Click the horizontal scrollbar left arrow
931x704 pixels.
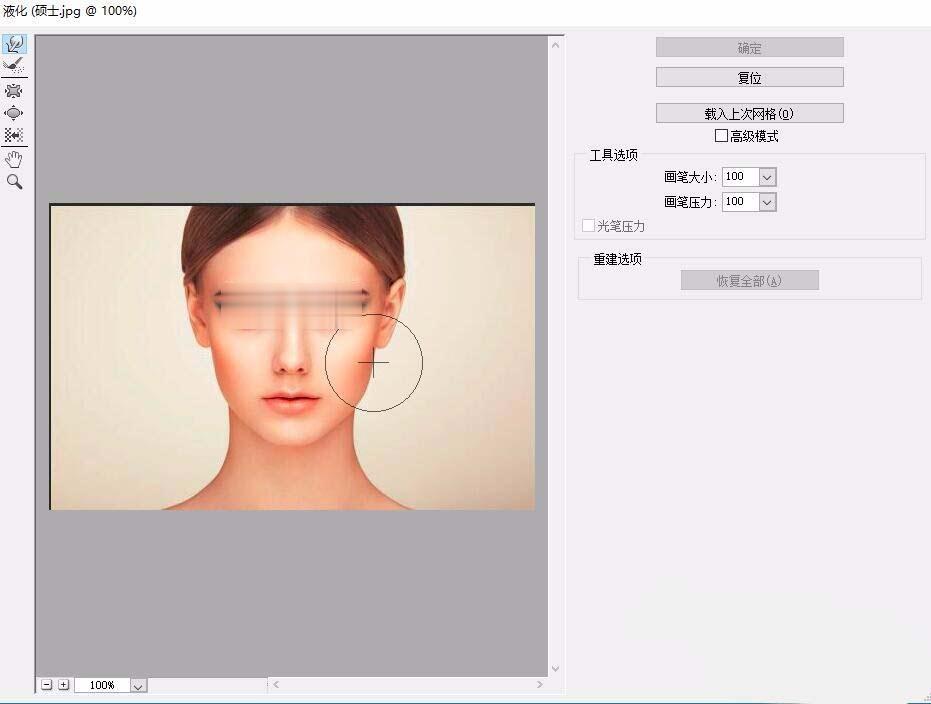click(276, 684)
